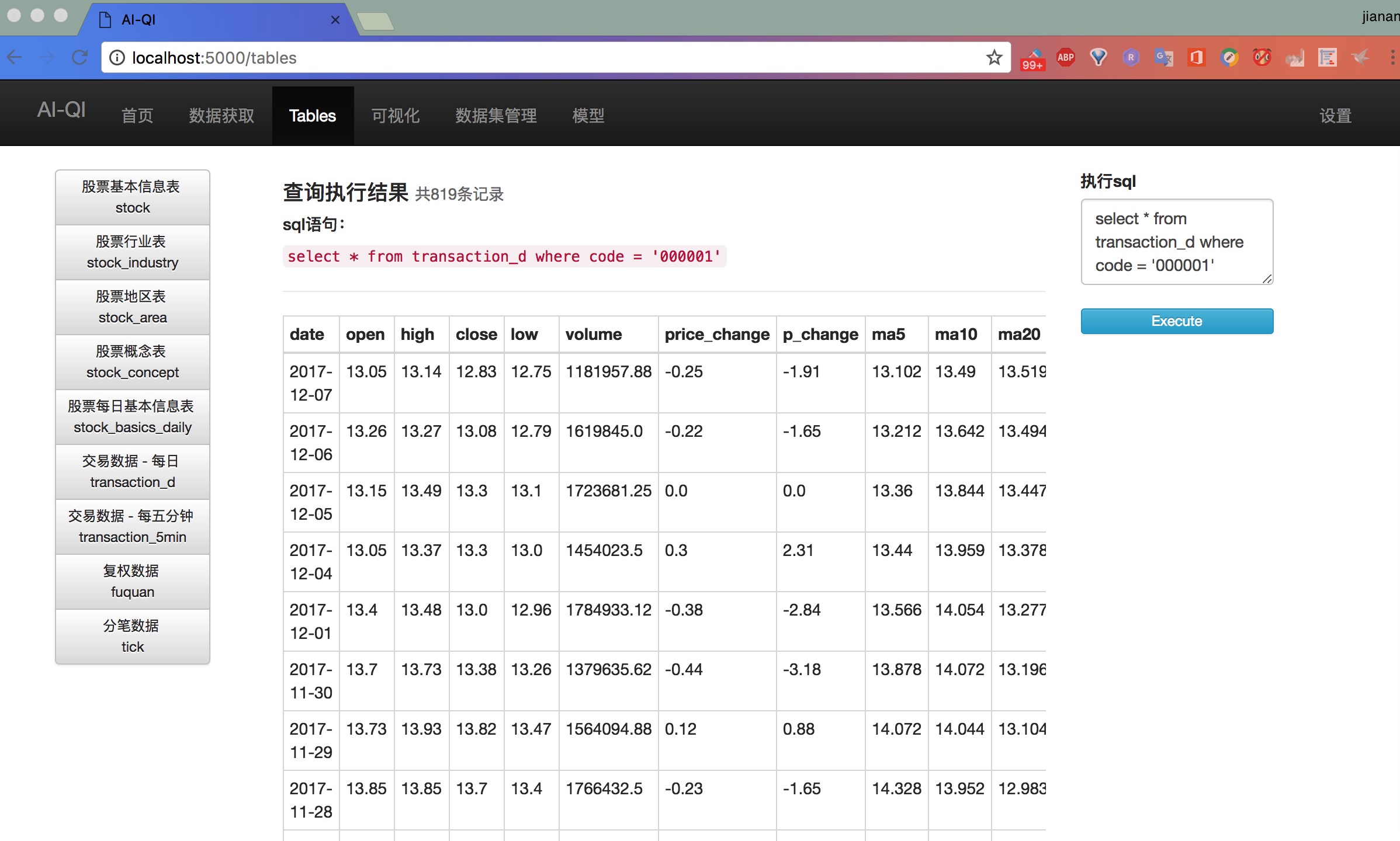
Task: Select the transaction_d table in sidebar
Action: coord(133,472)
